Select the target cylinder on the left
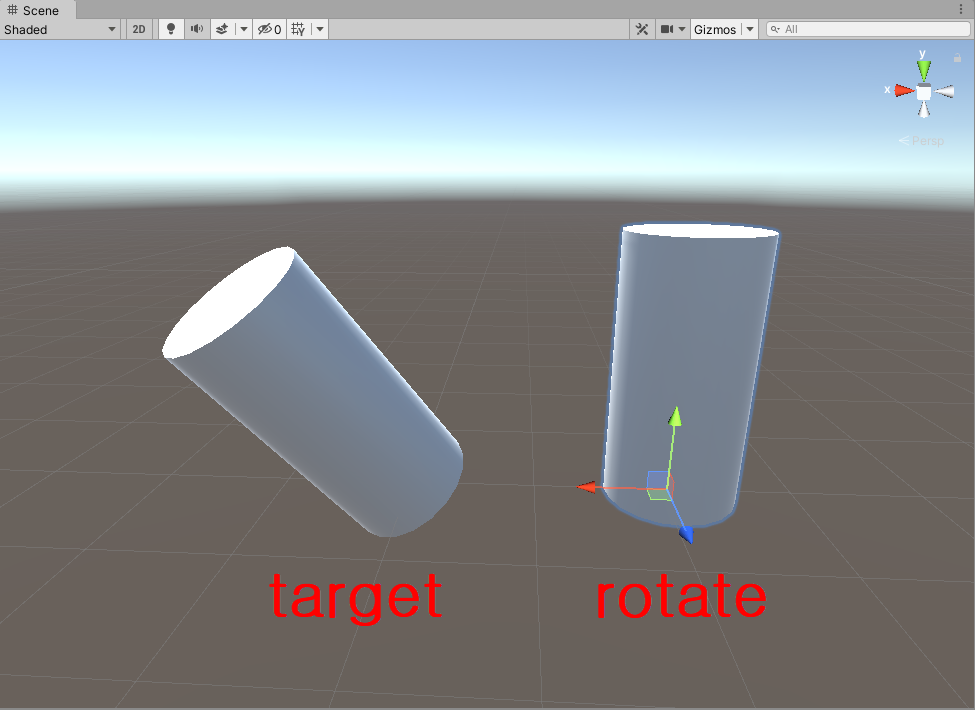 click(x=313, y=392)
